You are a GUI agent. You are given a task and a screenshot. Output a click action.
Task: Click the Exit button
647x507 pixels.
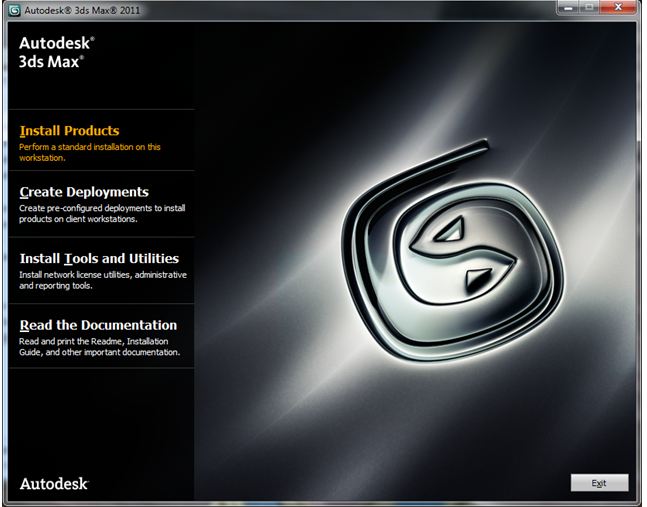pyautogui.click(x=599, y=483)
